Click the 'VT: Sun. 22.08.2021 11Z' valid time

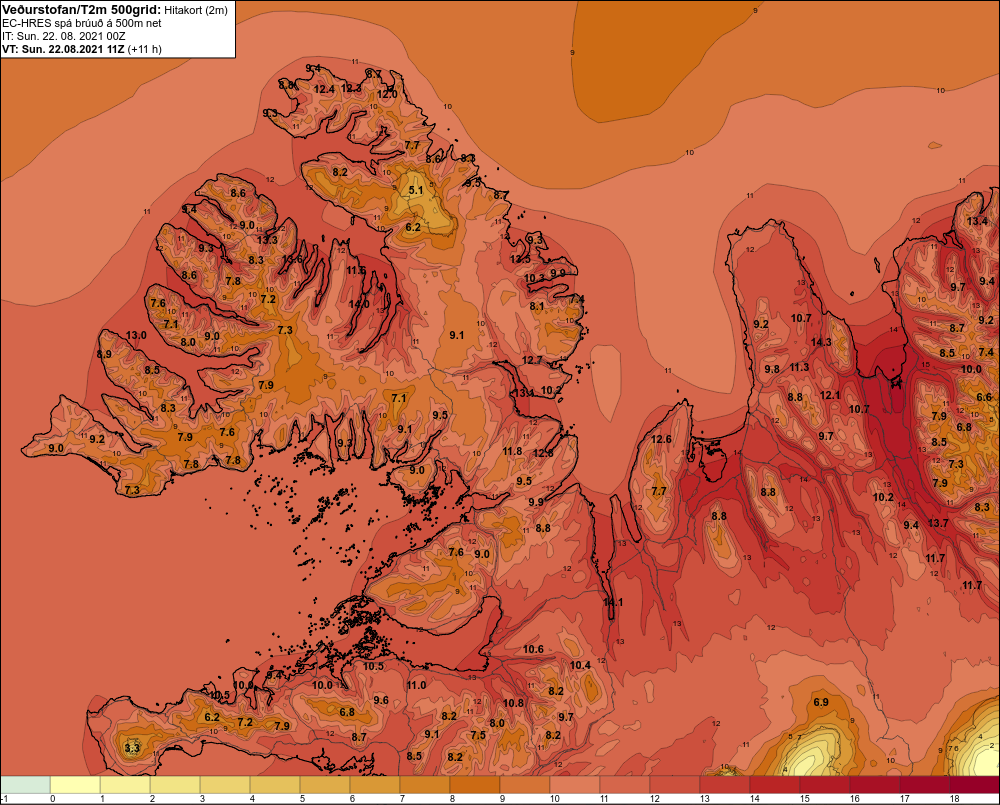(63, 49)
